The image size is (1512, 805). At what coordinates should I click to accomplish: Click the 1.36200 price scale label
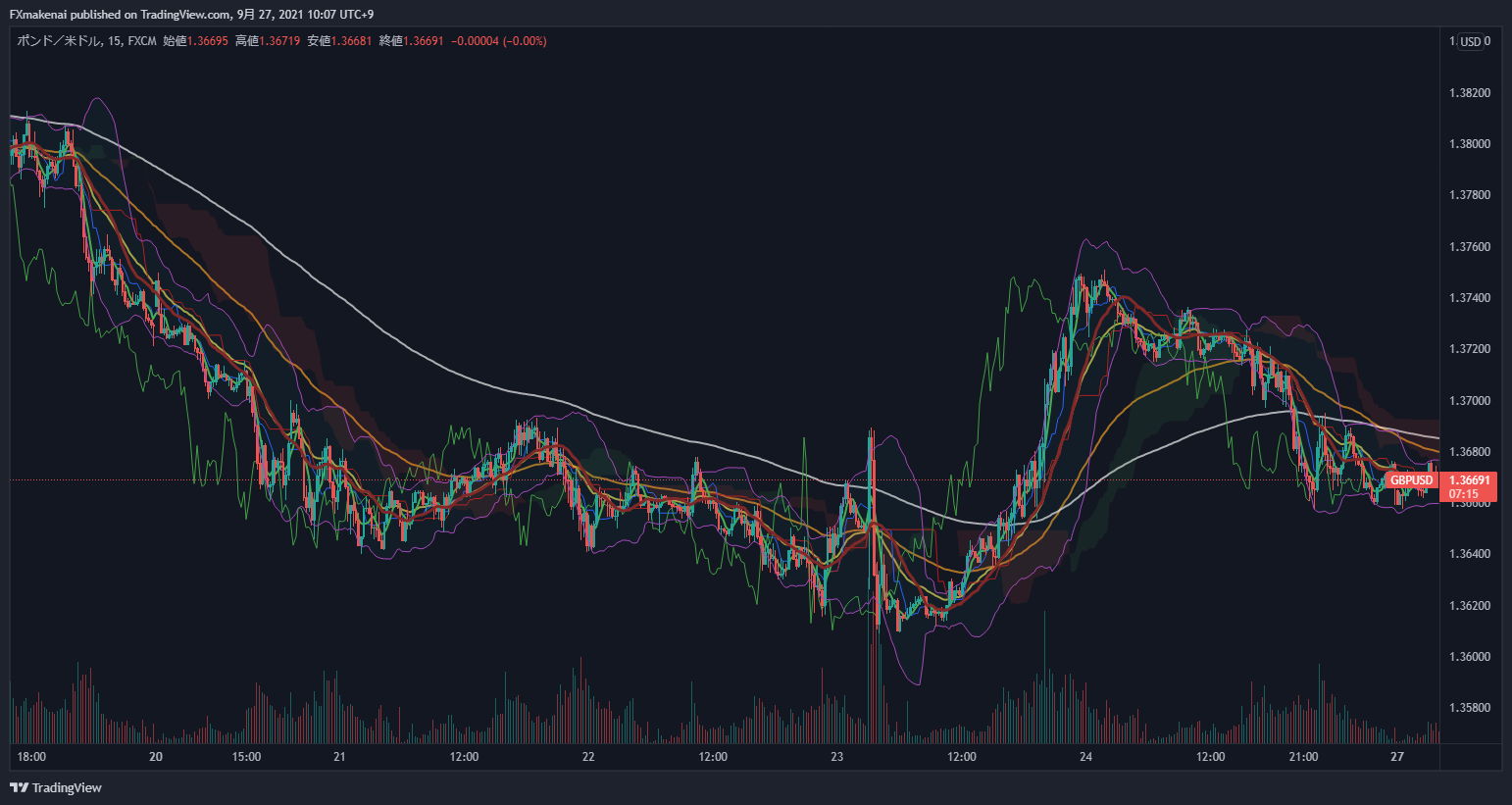(x=1470, y=606)
